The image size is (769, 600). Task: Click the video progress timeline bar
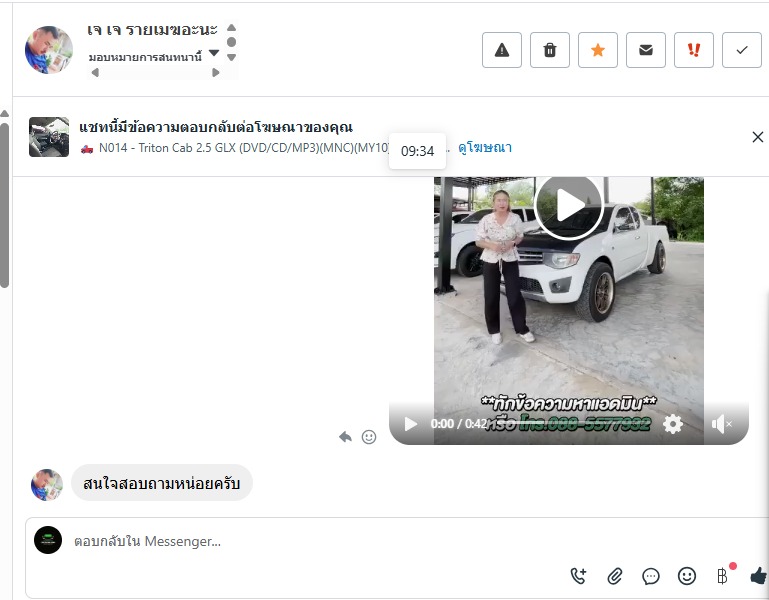click(x=574, y=424)
